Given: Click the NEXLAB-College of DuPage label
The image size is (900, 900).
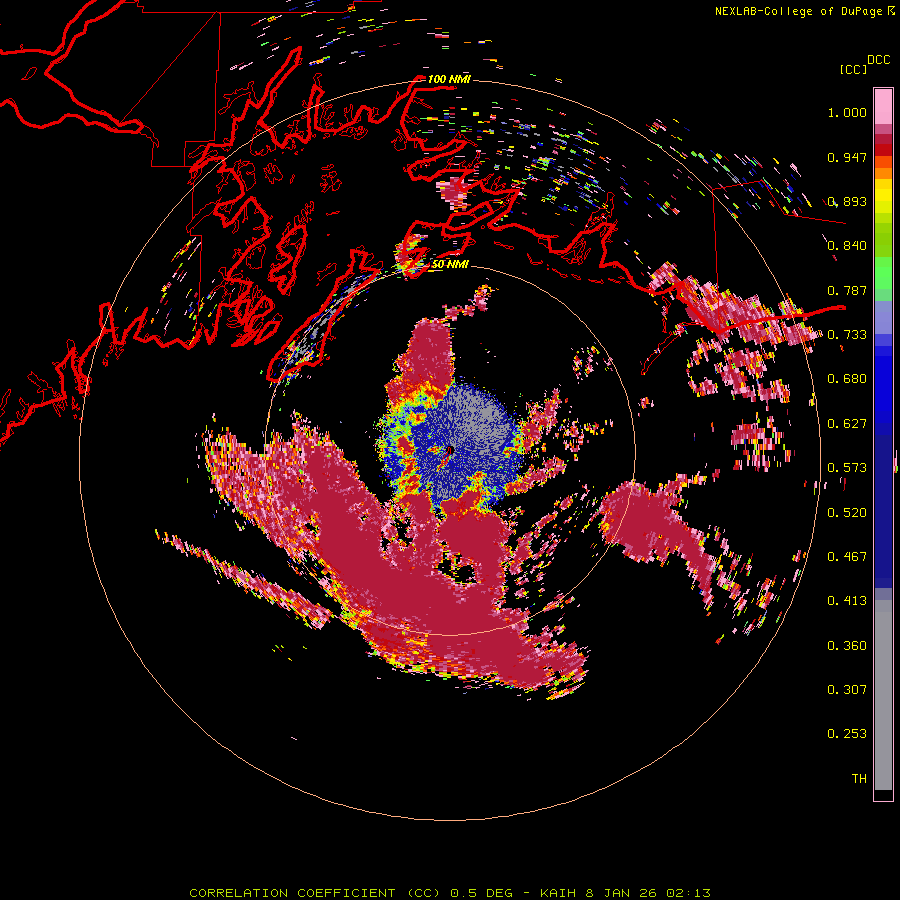Looking at the screenshot, I should pyautogui.click(x=798, y=11).
